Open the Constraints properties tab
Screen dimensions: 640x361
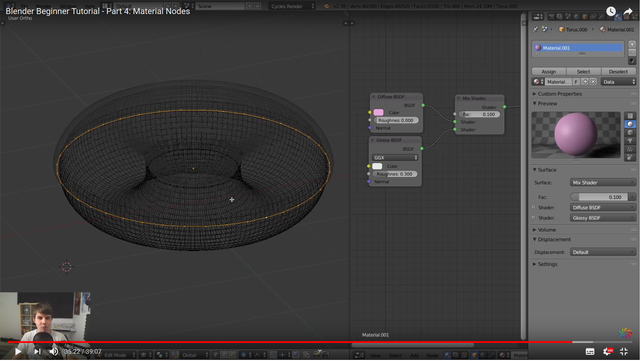(593, 16)
